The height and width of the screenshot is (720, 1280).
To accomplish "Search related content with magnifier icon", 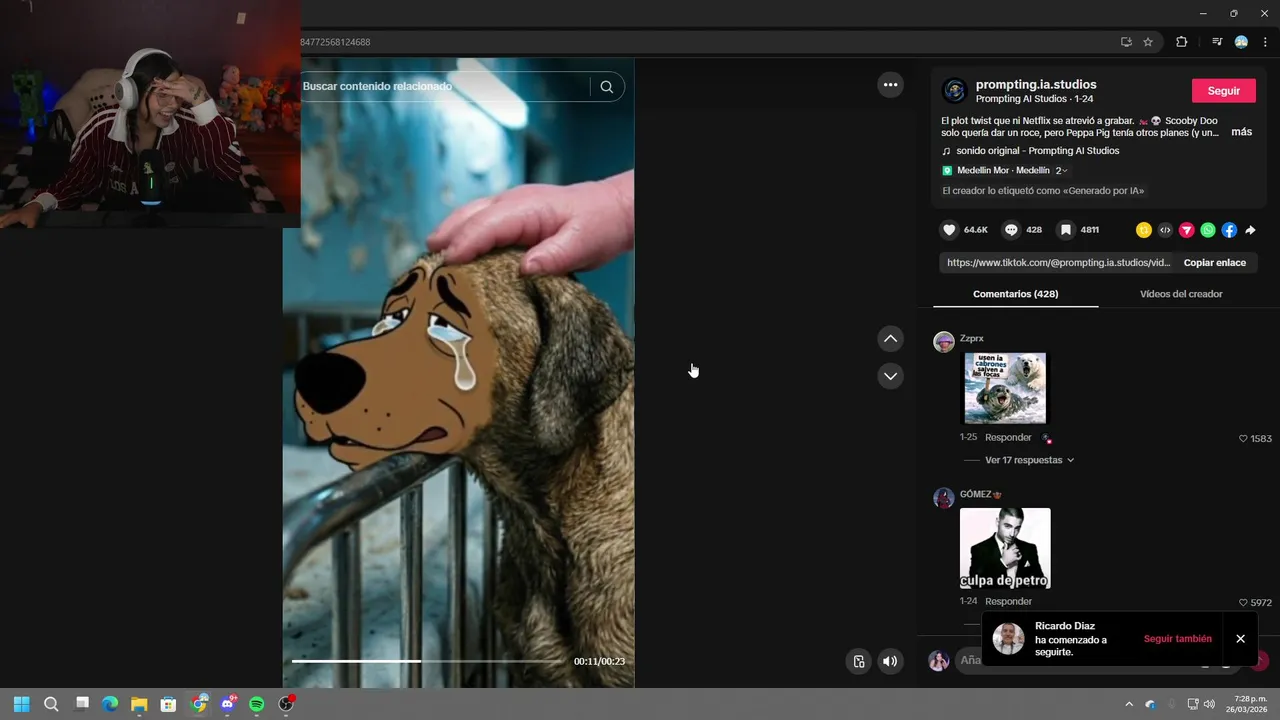I will pos(607,87).
